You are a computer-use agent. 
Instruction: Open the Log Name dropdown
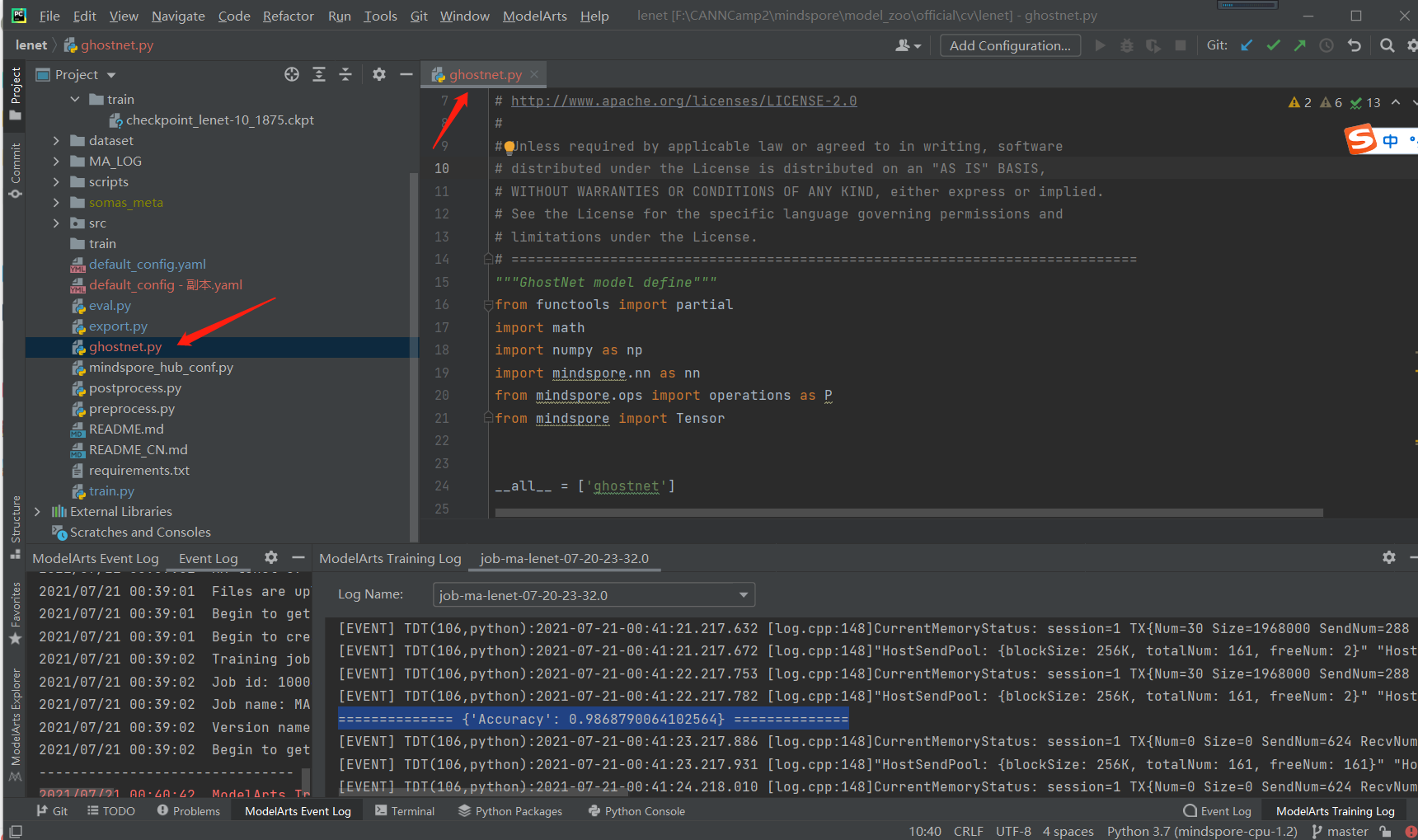tap(594, 594)
